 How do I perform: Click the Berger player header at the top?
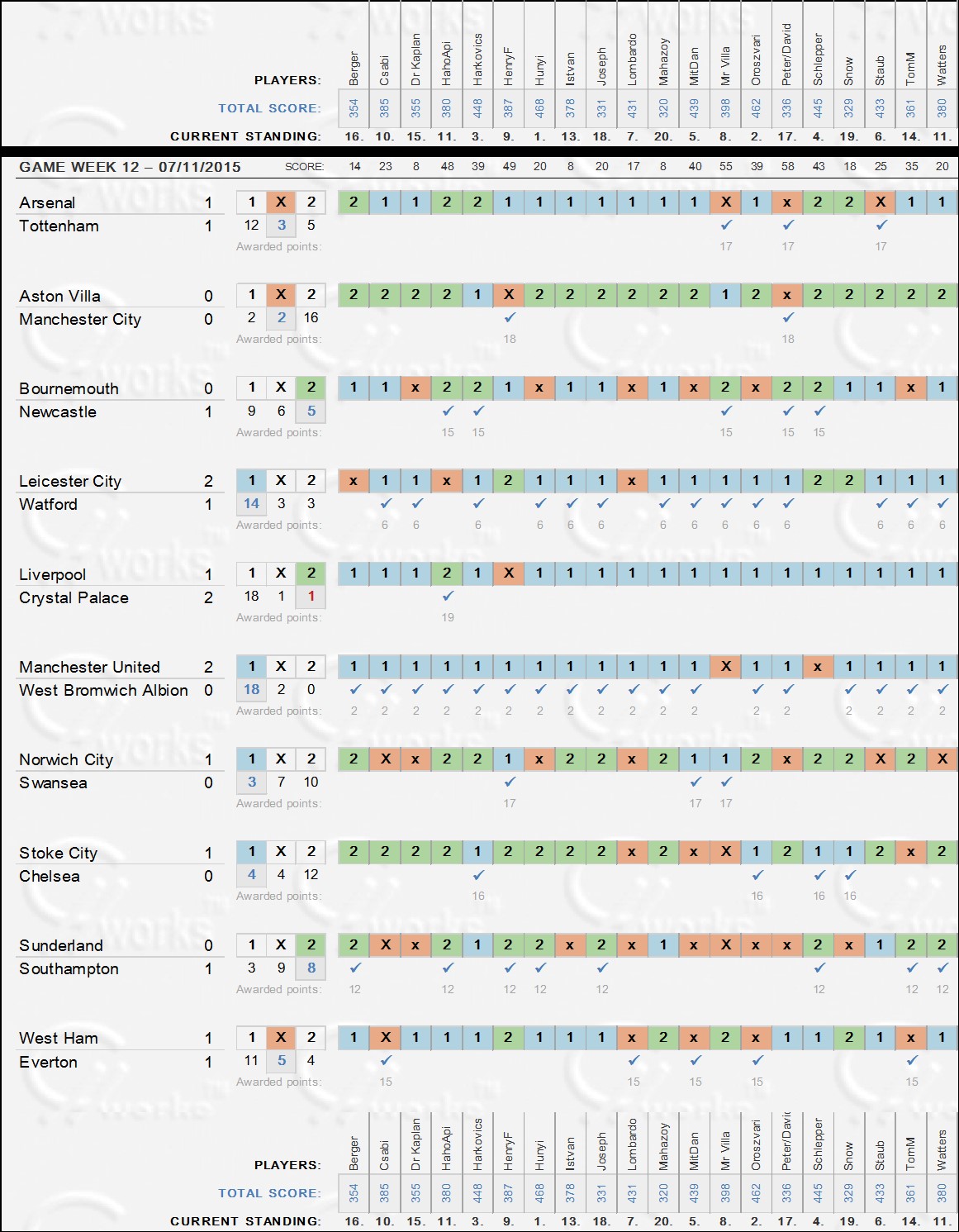click(x=354, y=69)
